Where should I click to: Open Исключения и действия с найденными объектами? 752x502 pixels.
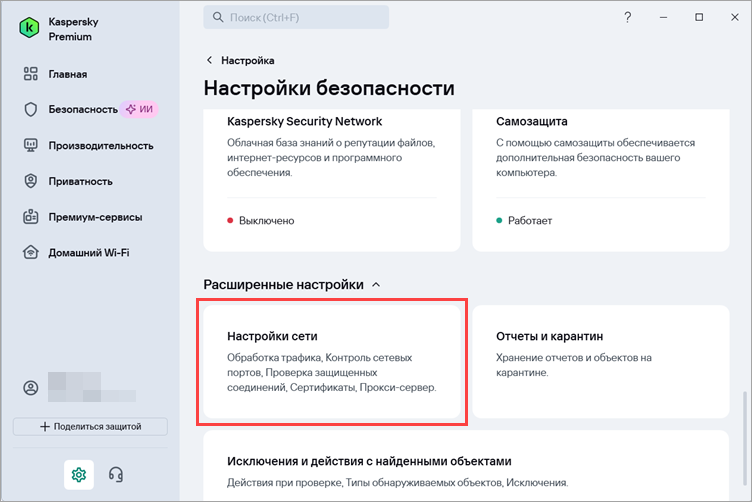[466, 466]
